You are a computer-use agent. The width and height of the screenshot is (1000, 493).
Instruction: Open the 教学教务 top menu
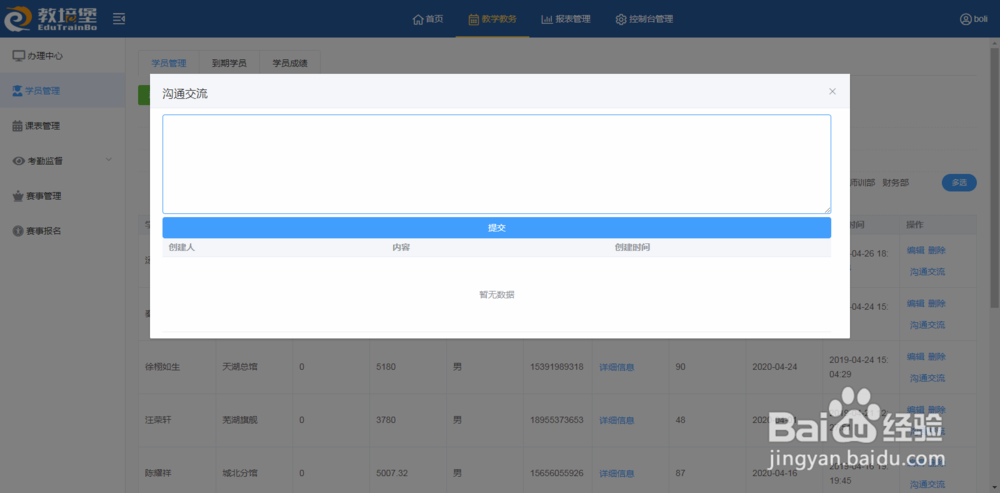pos(492,19)
